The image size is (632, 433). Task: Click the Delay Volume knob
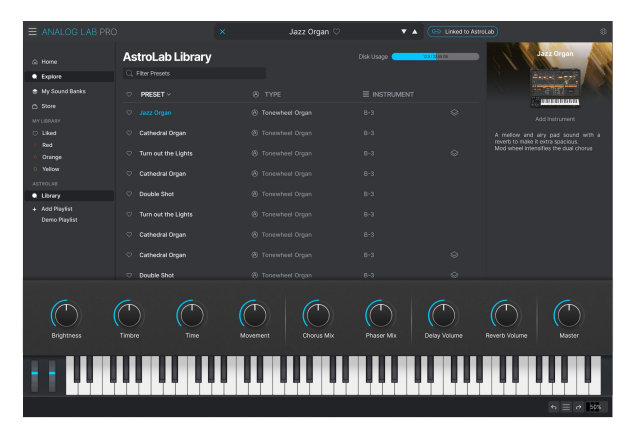(443, 315)
